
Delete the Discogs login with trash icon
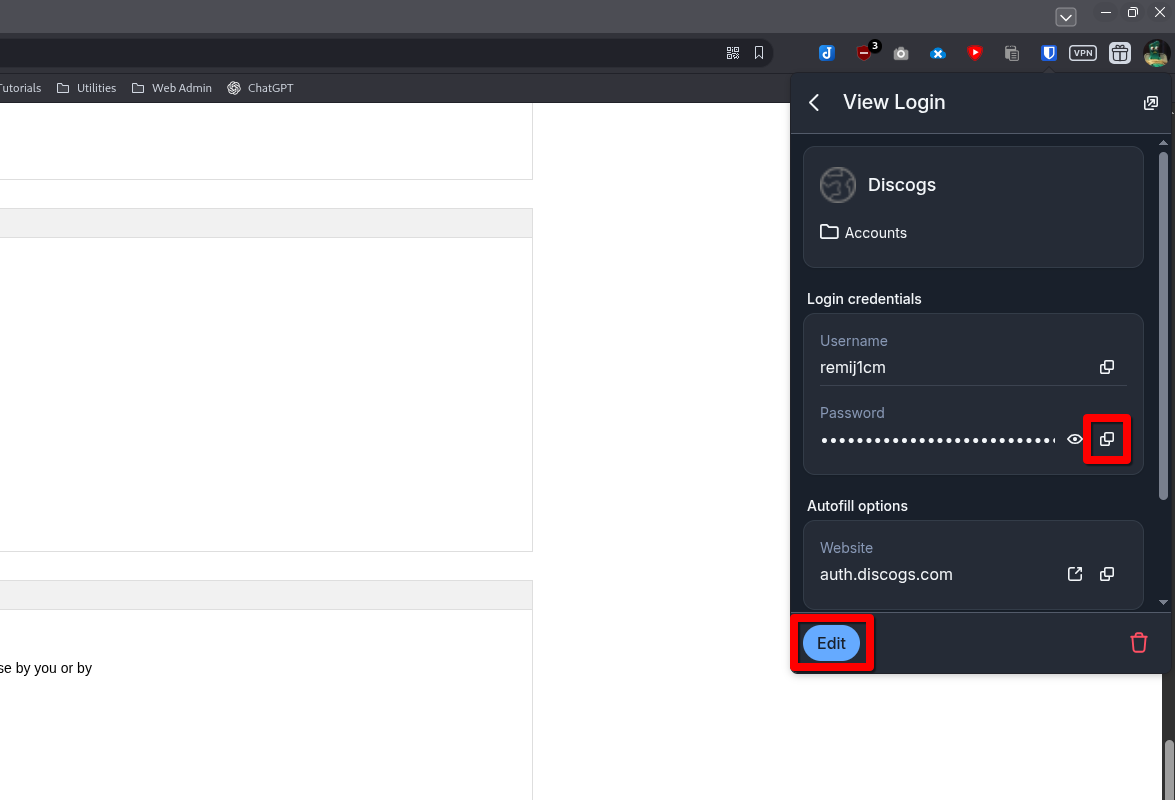tap(1138, 643)
